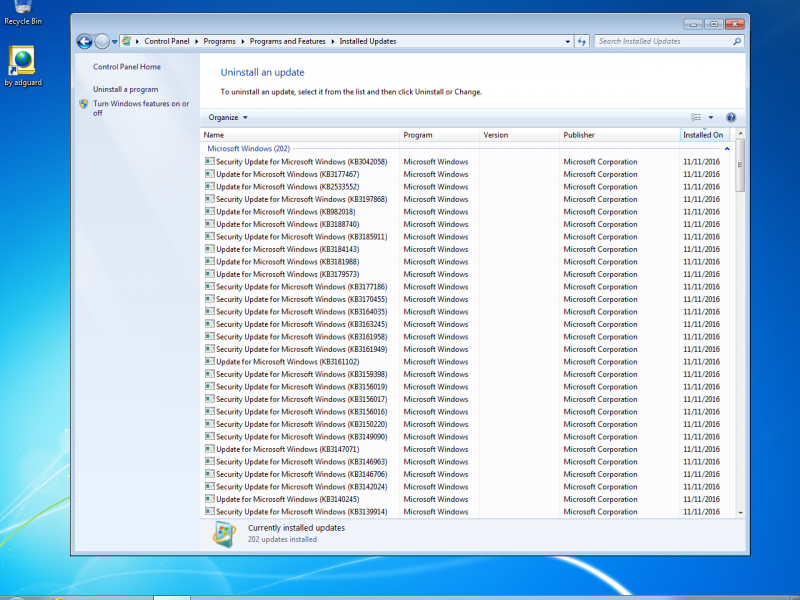Expand arrow after Programs and Features breadcrumb
Viewport: 800px width, 600px height.
coord(333,41)
